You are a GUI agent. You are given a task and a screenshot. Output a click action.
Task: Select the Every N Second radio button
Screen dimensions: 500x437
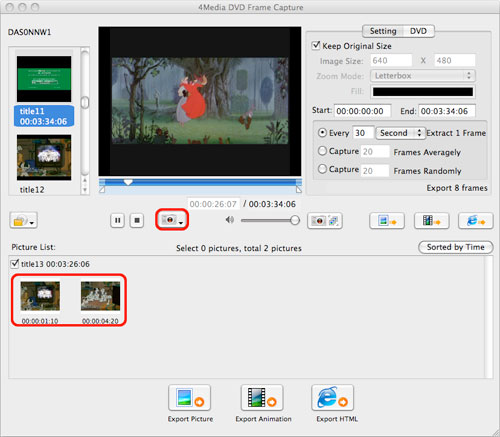[x=322, y=133]
